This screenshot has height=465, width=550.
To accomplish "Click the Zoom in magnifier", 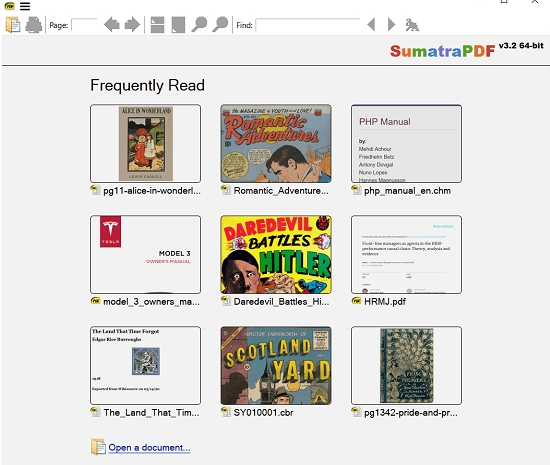I will click(220, 25).
